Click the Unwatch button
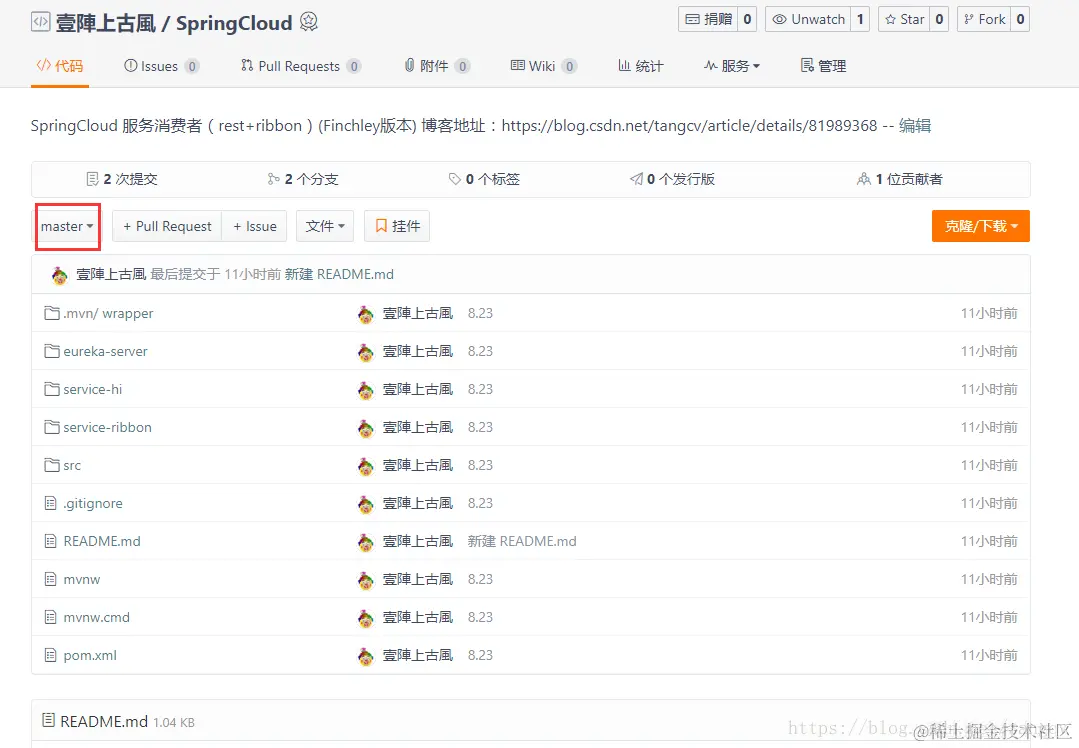The height and width of the screenshot is (748, 1079). [809, 19]
